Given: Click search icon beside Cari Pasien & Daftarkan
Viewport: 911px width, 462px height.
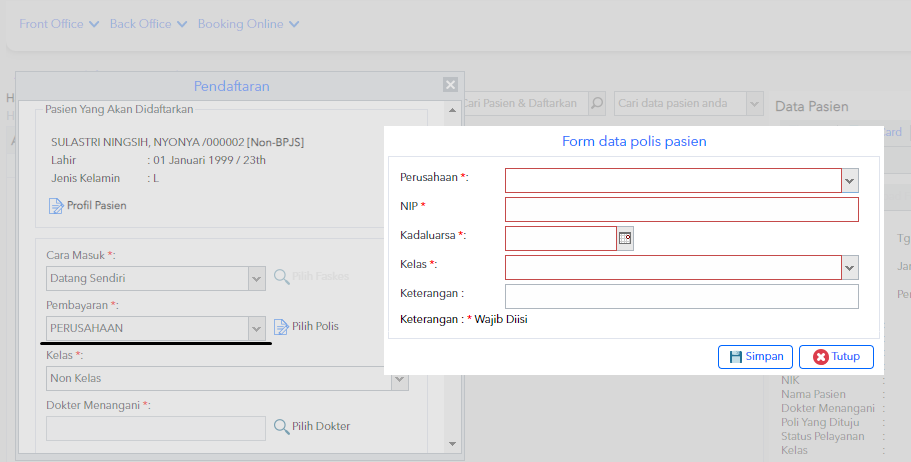Looking at the screenshot, I should coord(596,103).
